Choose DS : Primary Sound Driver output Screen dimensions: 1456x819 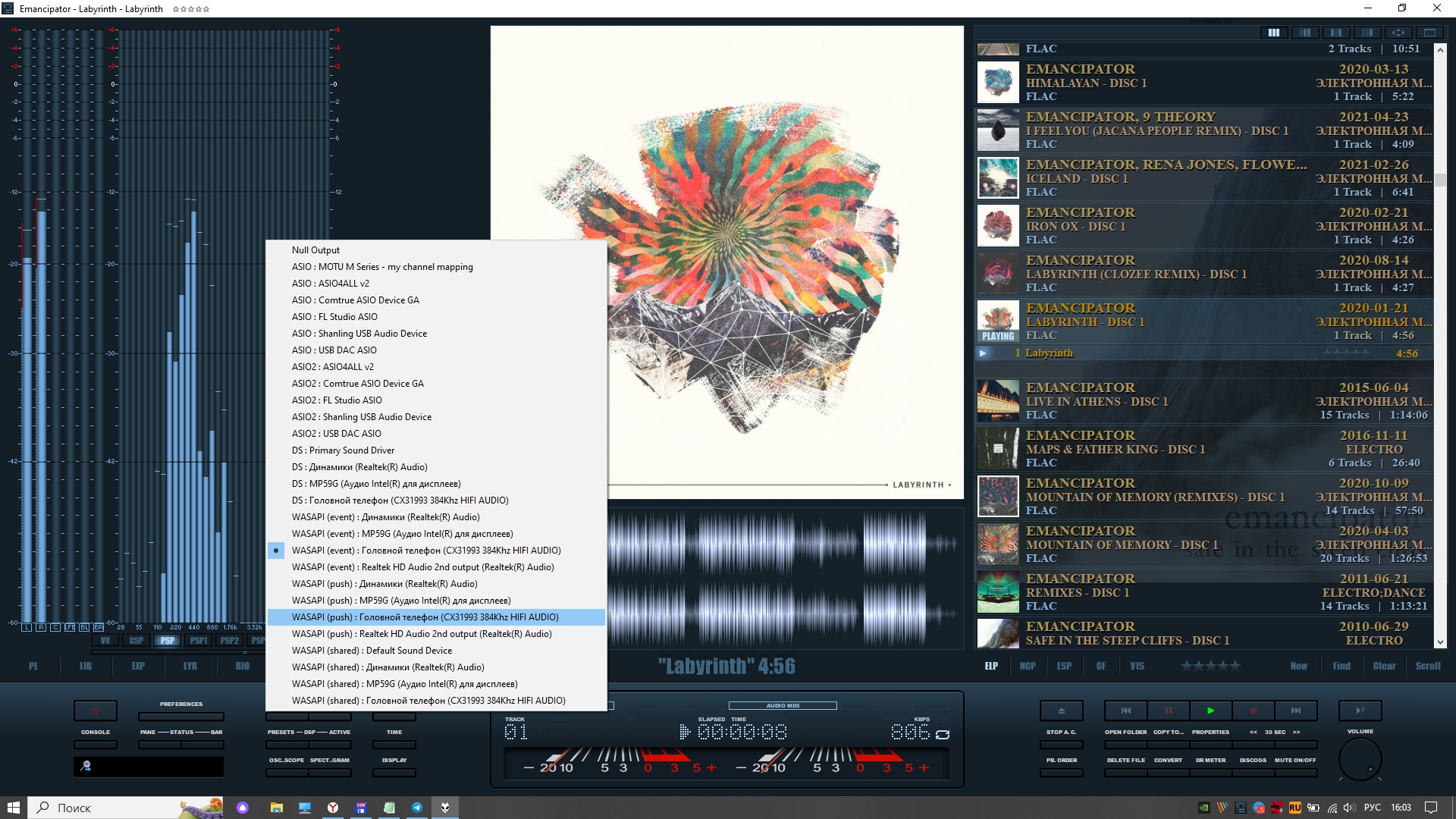point(437,450)
